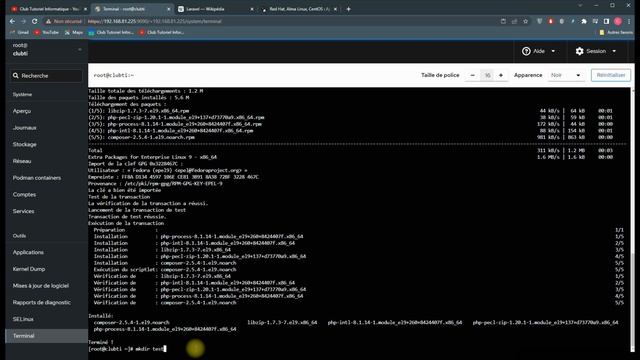Open the Chrome three-dot menu
Image resolution: width=640 pixels, height=360 pixels.
tap(629, 21)
